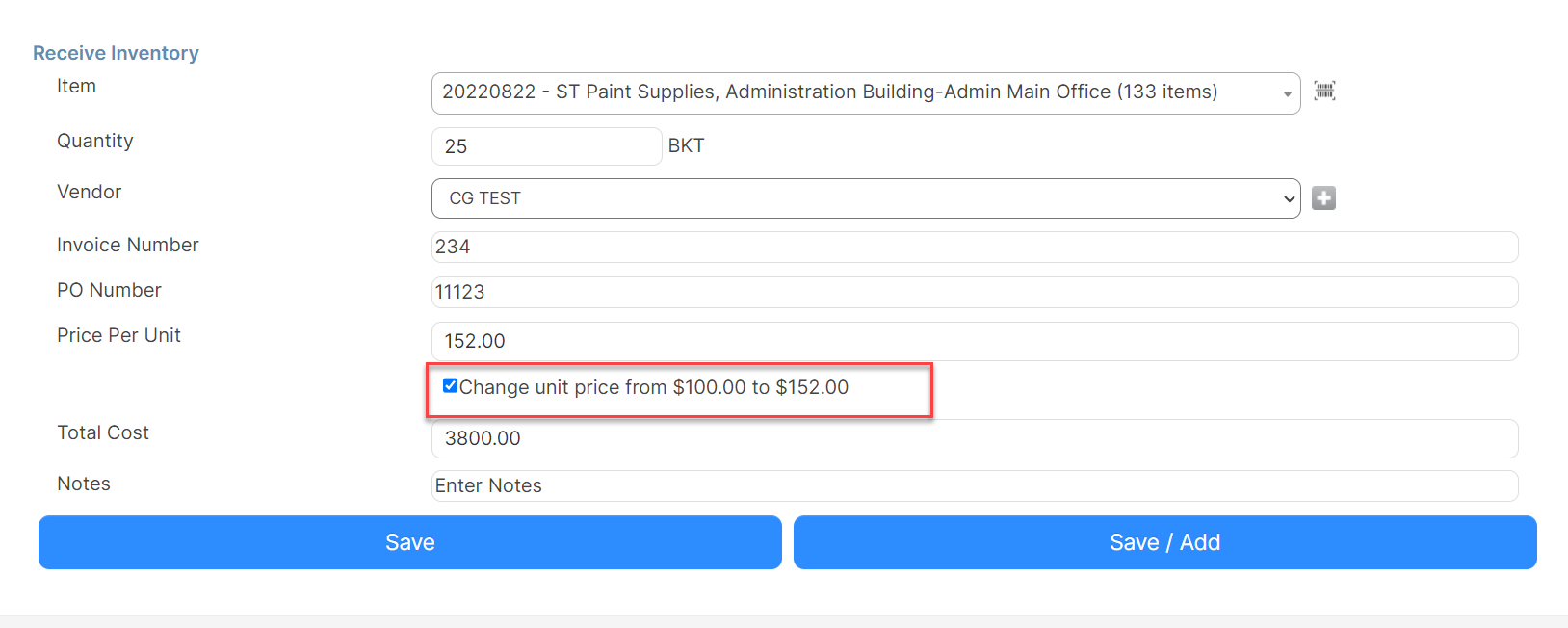Click the Item label on the left

click(76, 86)
